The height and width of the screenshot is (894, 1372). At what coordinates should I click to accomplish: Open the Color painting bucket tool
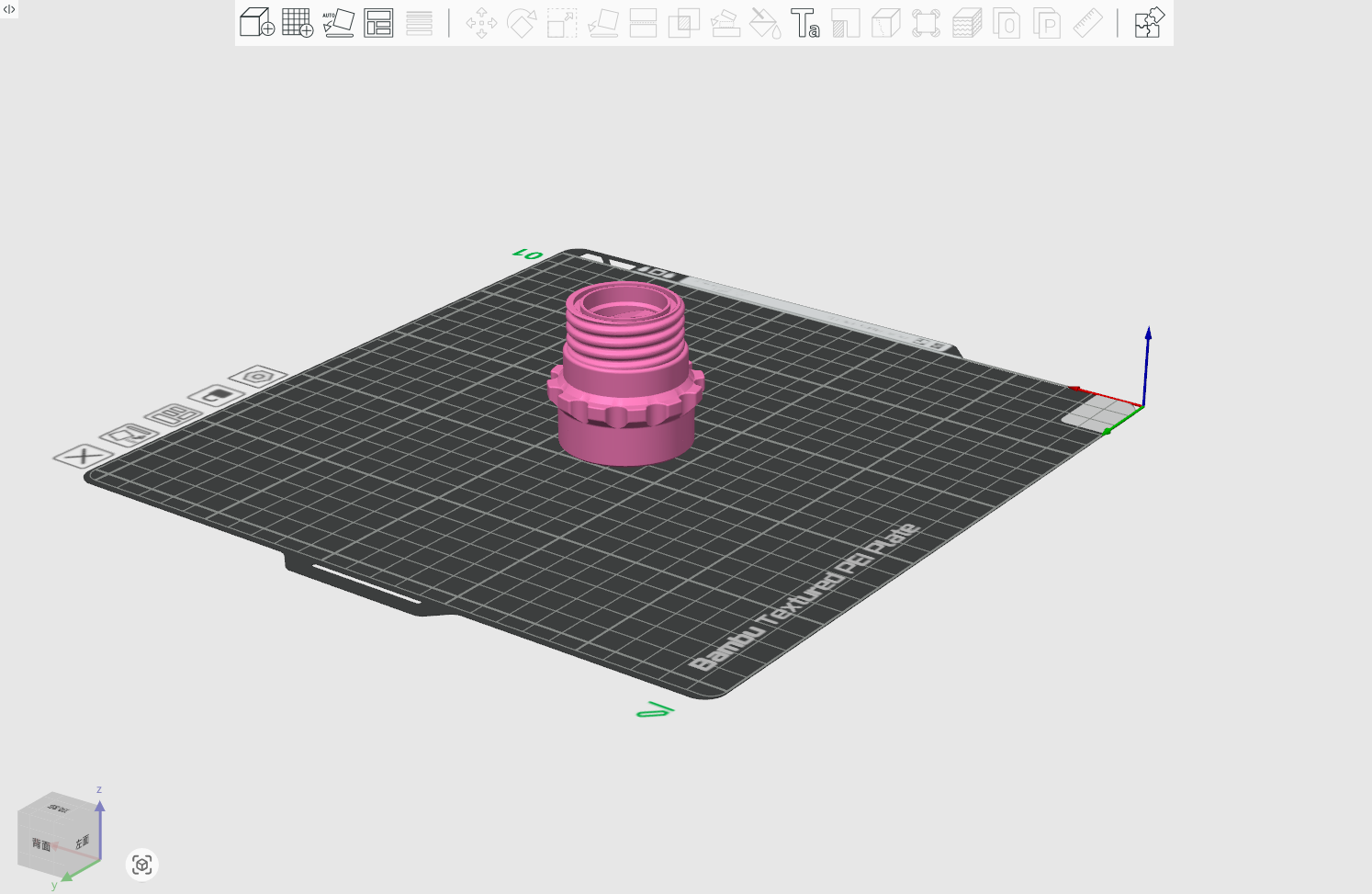(x=765, y=22)
